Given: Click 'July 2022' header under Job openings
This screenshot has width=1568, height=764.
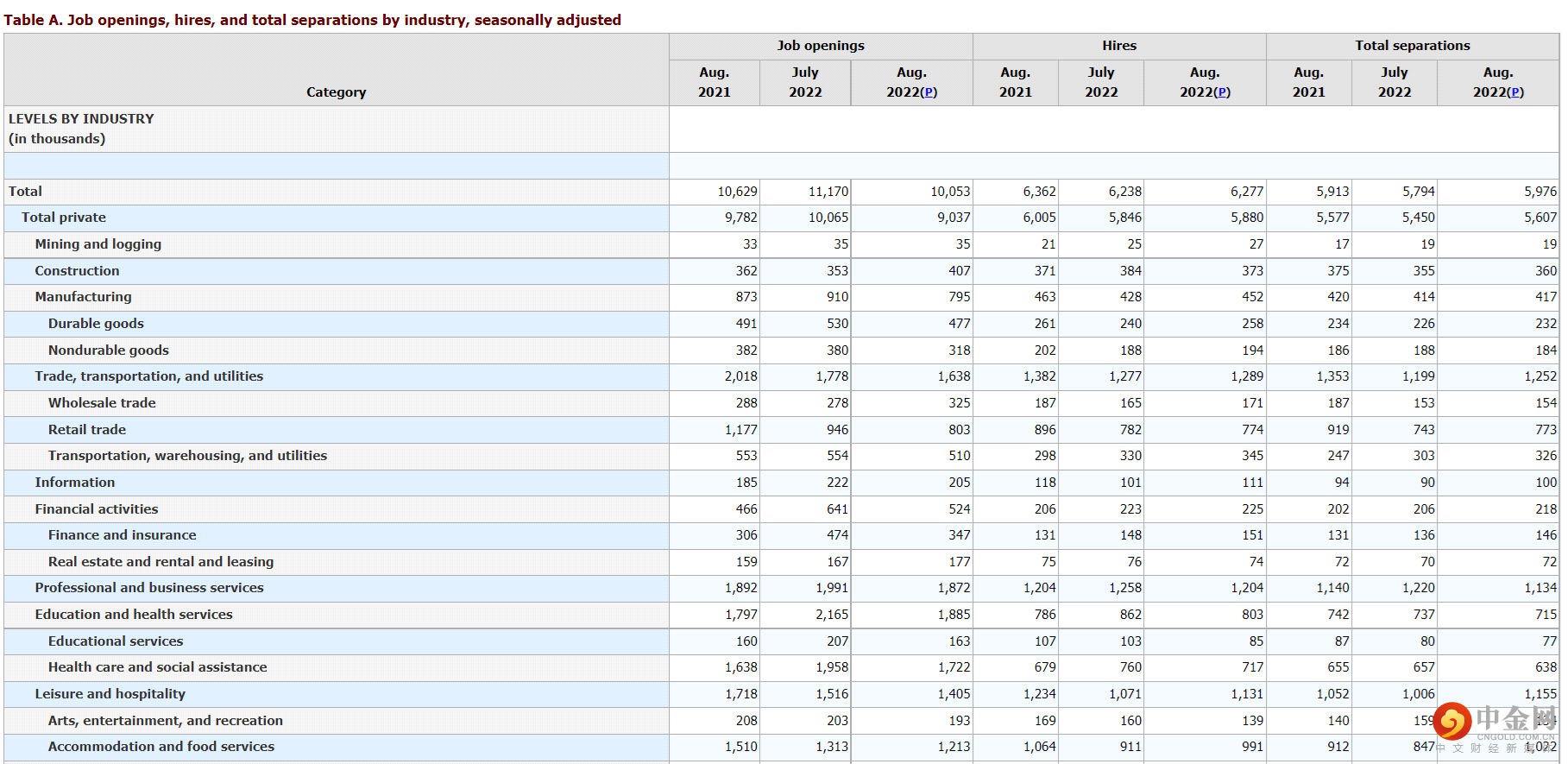Looking at the screenshot, I should point(805,82).
